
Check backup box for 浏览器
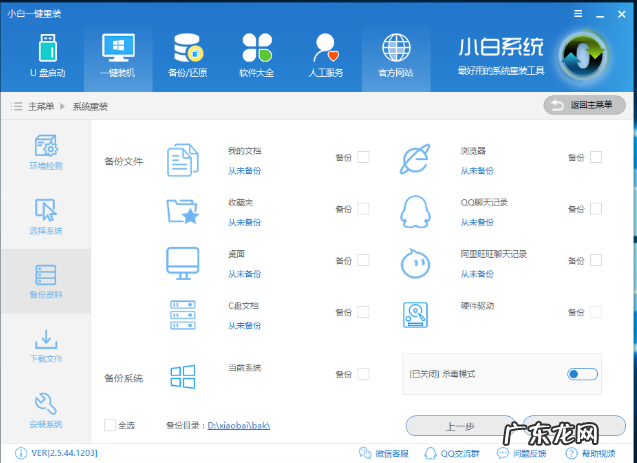click(x=596, y=157)
